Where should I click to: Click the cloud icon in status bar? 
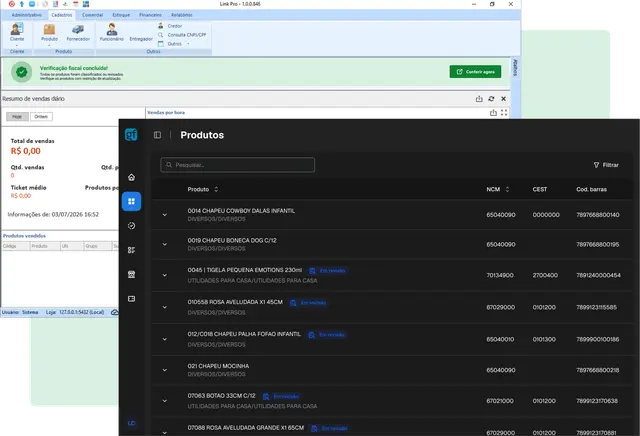click(115, 312)
